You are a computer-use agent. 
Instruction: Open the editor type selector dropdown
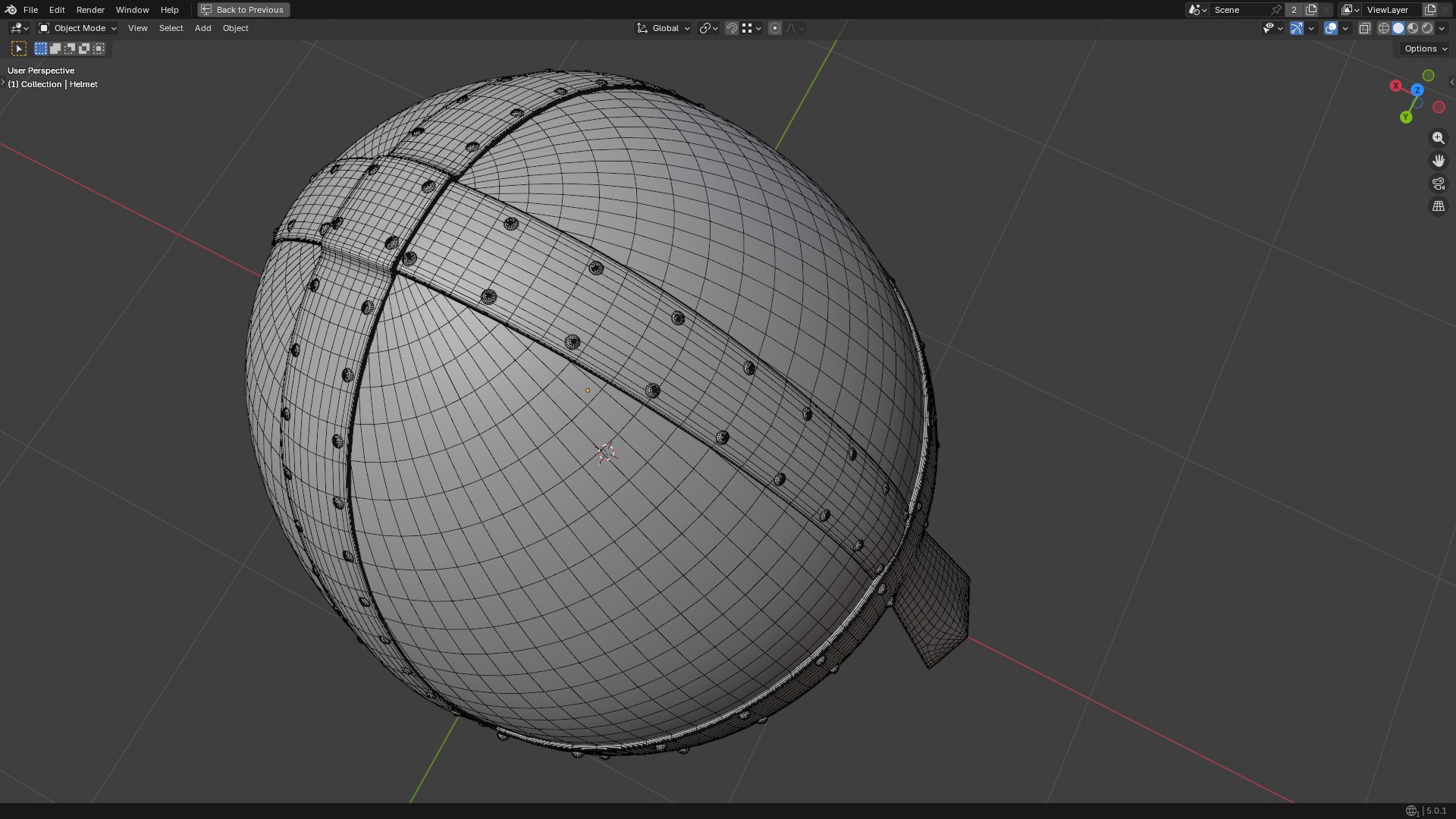point(19,28)
